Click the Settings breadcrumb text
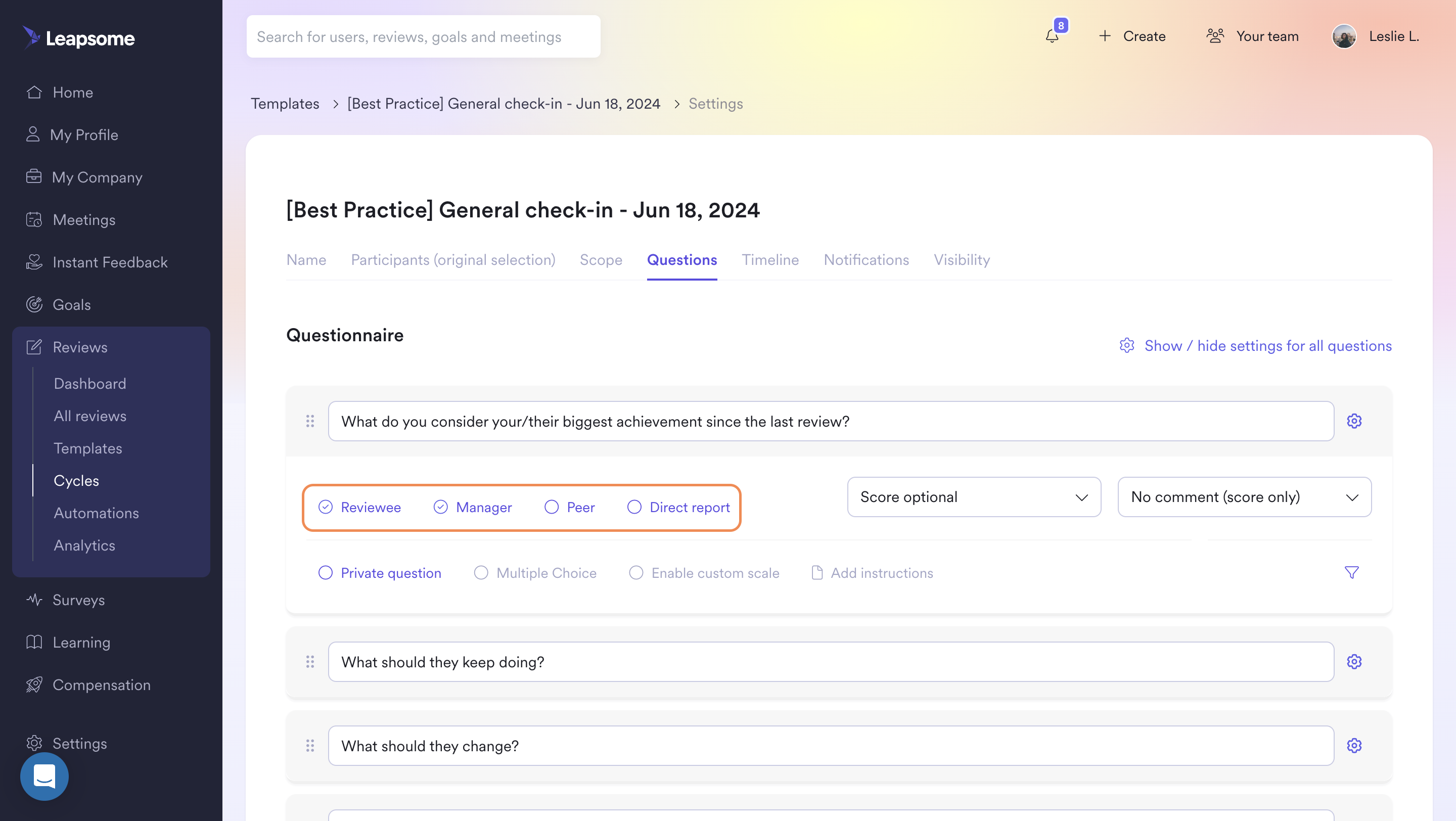The image size is (1456, 821). point(715,104)
